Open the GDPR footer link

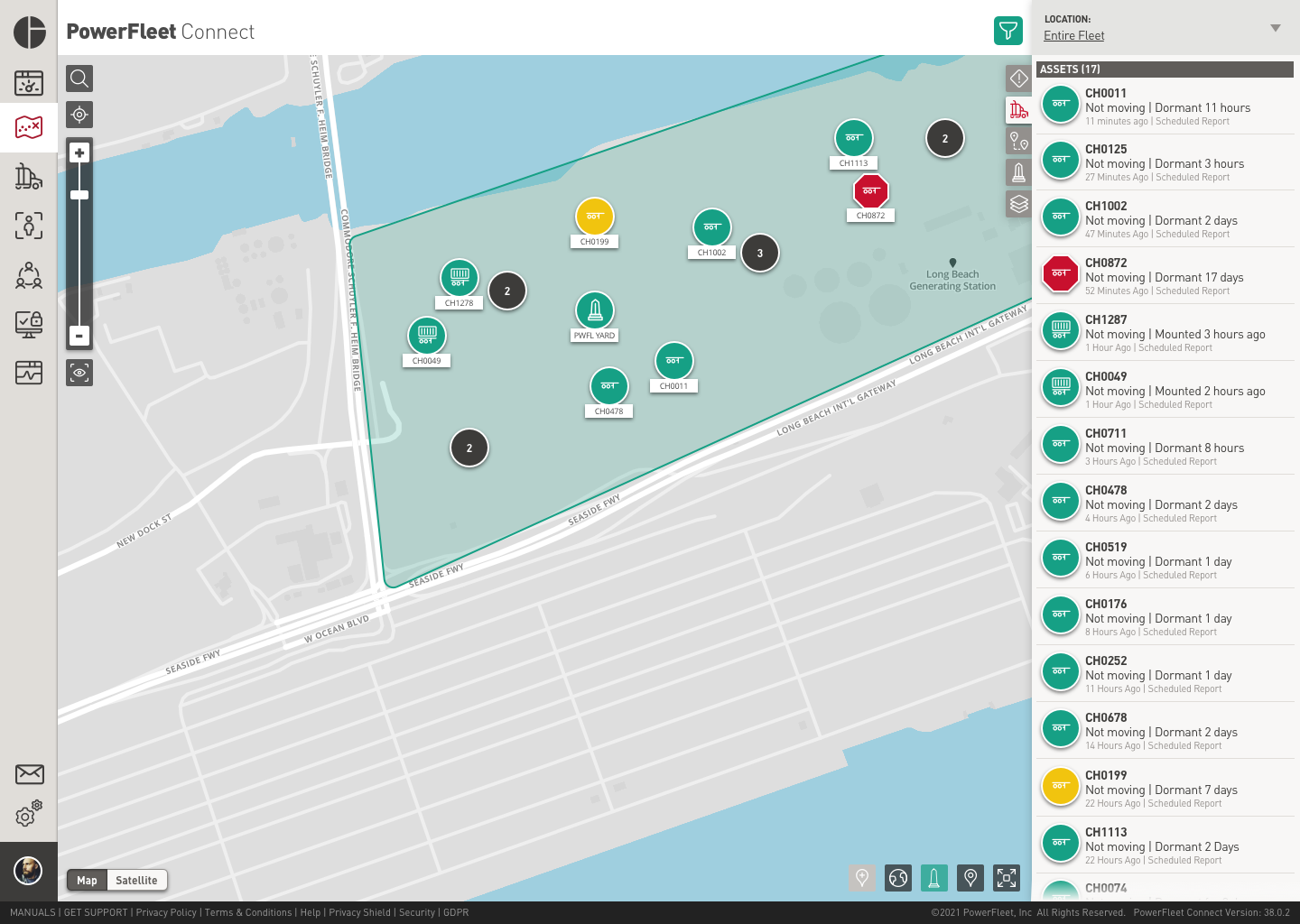click(x=456, y=912)
